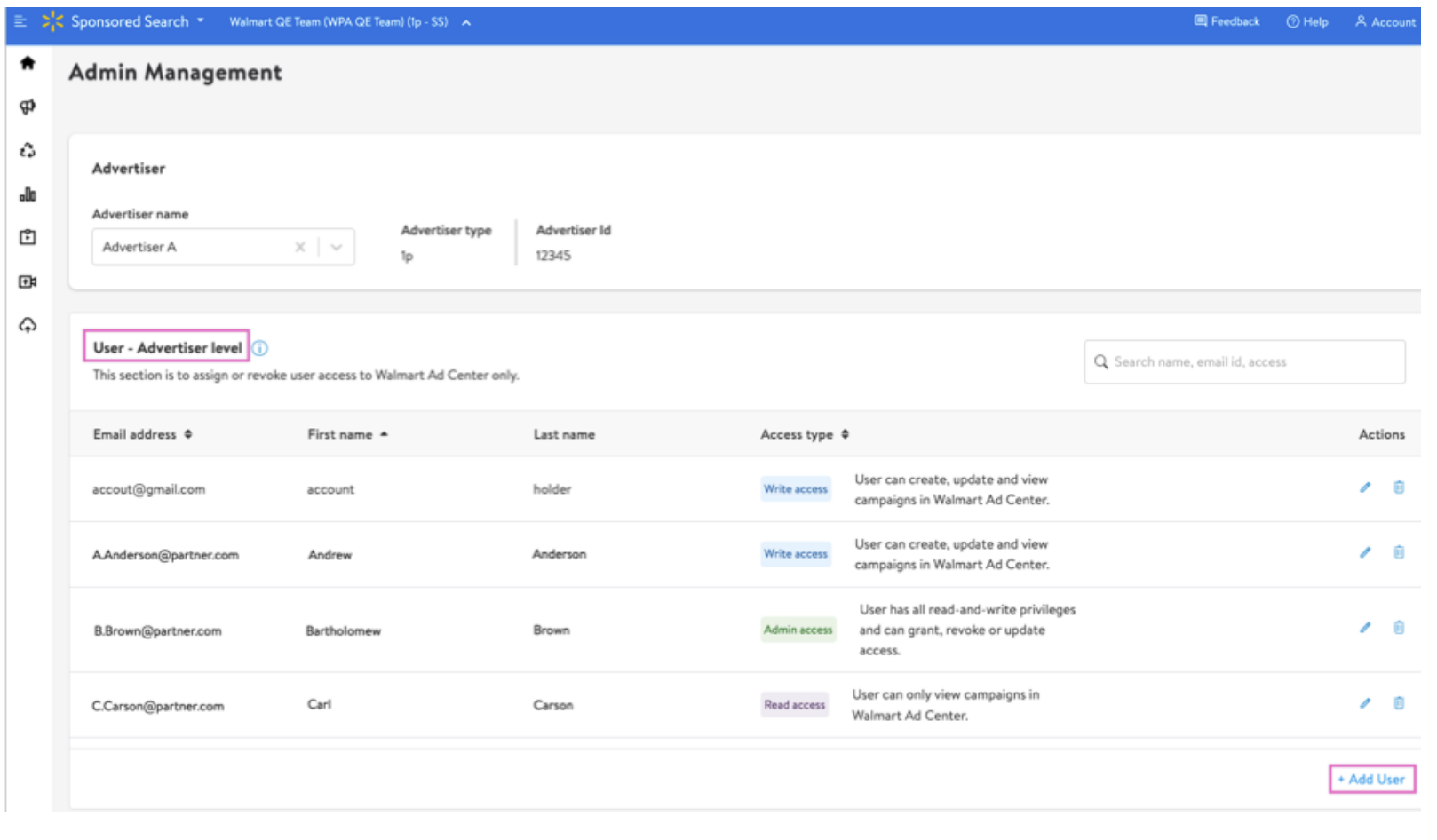Viewport: 1437px width, 840px height.
Task: Select the Read access badge
Action: (x=795, y=706)
